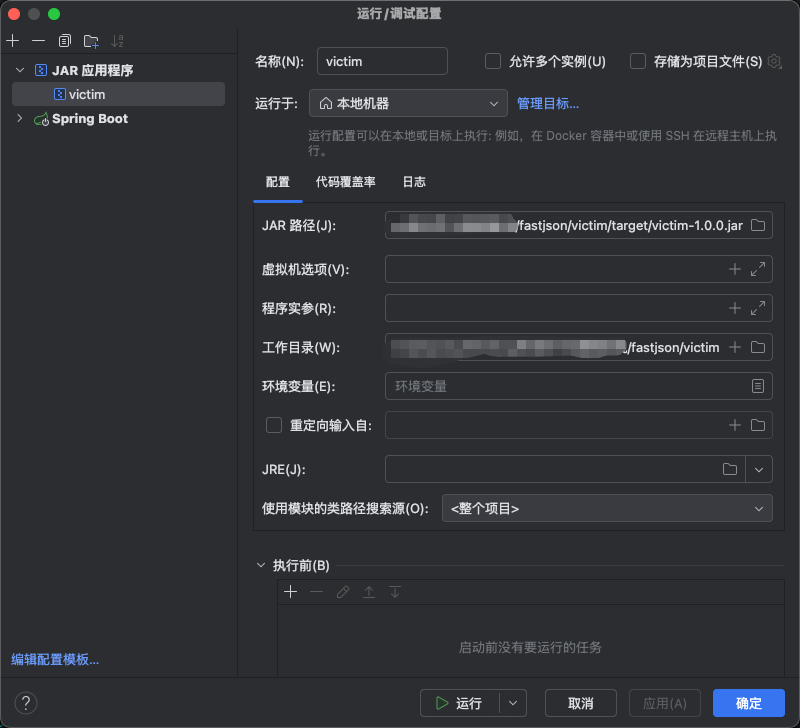Create a new folder for configurations

point(91,41)
